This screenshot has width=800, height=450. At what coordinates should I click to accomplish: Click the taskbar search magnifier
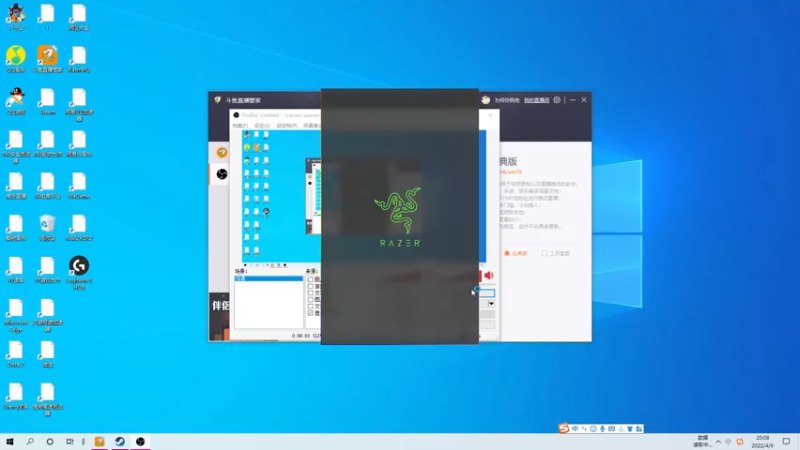(30, 441)
